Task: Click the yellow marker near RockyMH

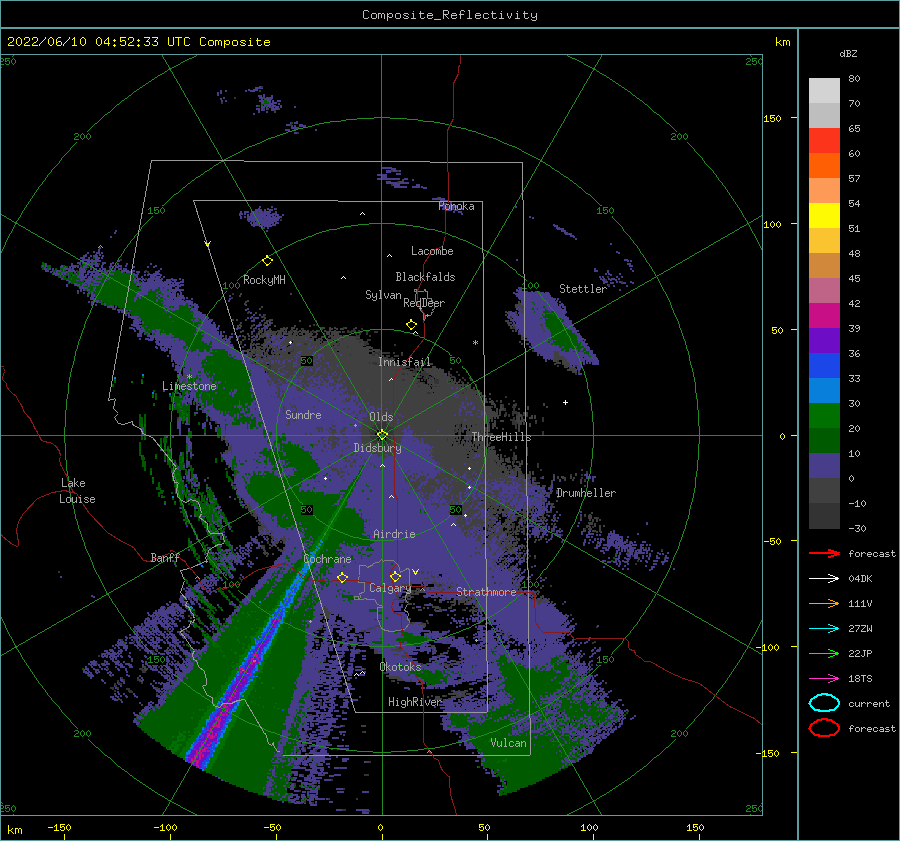Action: click(x=267, y=261)
